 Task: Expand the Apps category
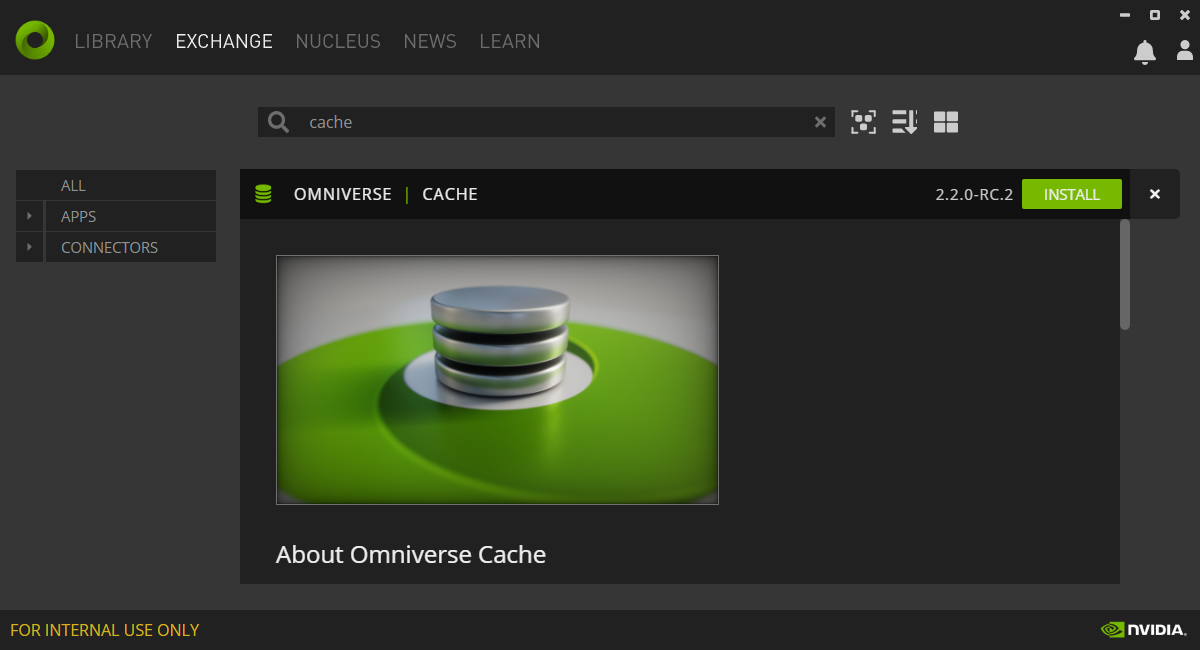30,216
